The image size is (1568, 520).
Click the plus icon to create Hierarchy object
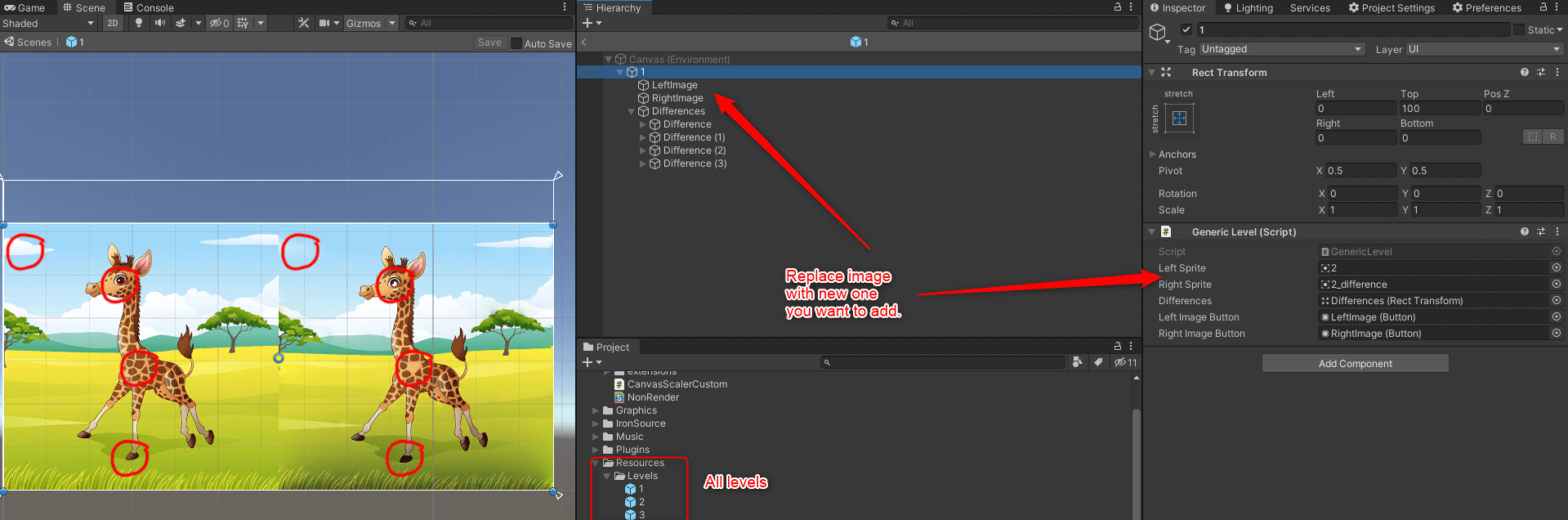587,23
